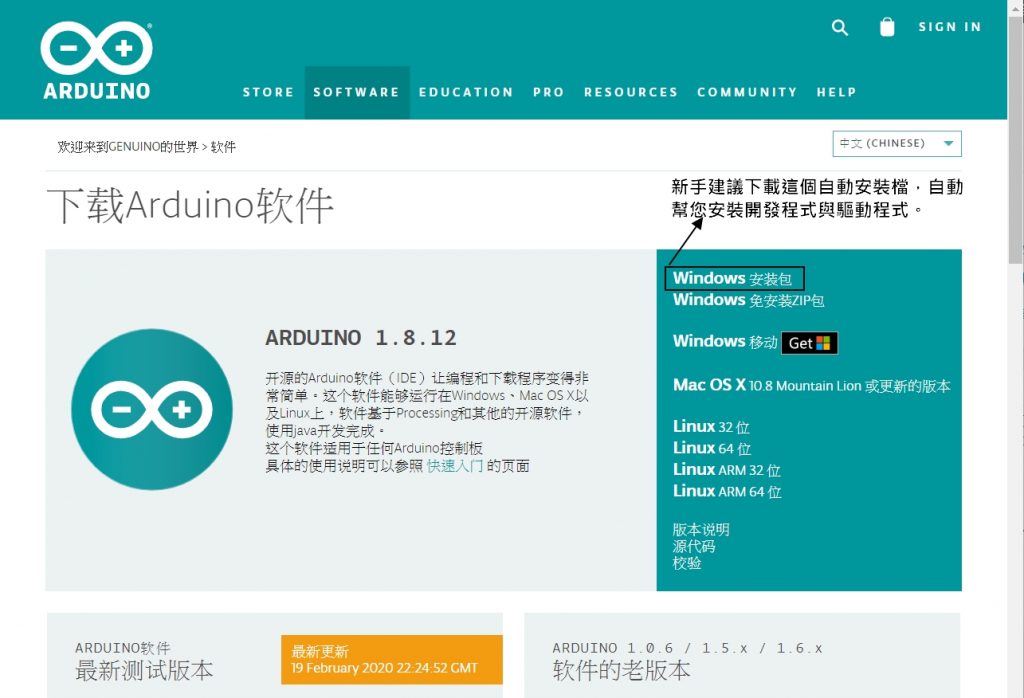
Task: Click the Microsoft Store Get badge
Action: [x=809, y=343]
